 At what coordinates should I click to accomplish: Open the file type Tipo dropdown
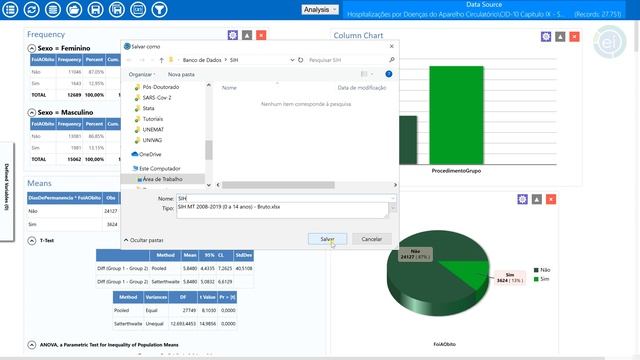(x=393, y=209)
